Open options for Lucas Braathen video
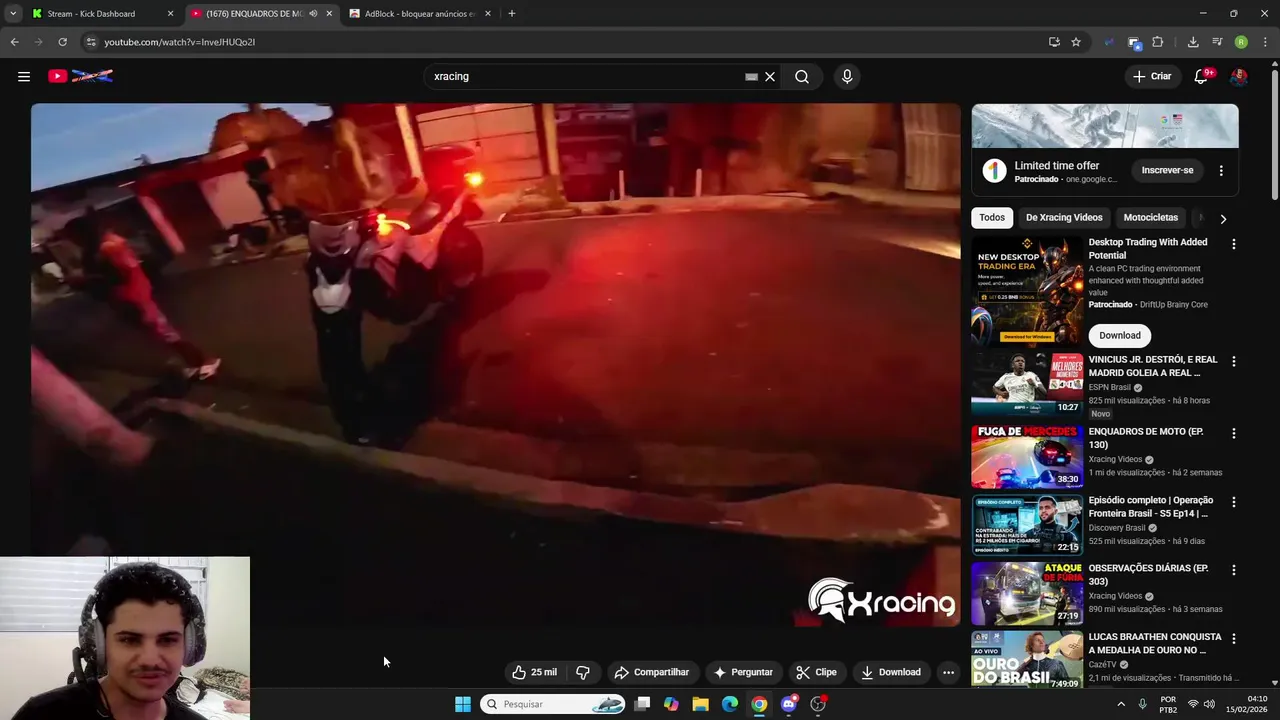The image size is (1280, 720). [1233, 638]
